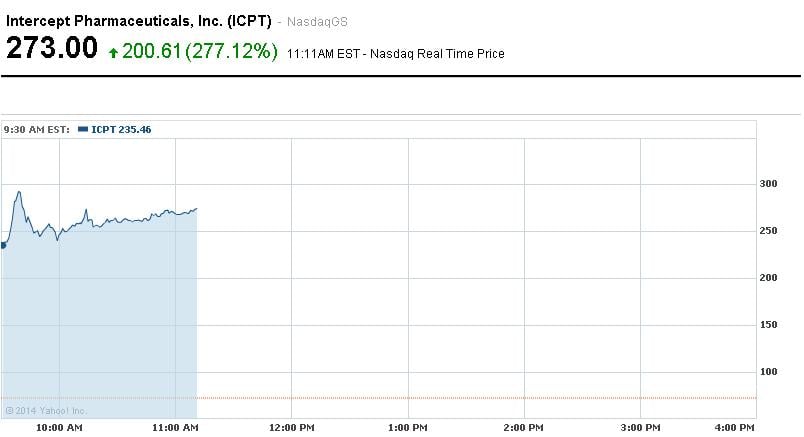Click the 150 price axis label
Screen dimensions: 804x437
(769, 325)
